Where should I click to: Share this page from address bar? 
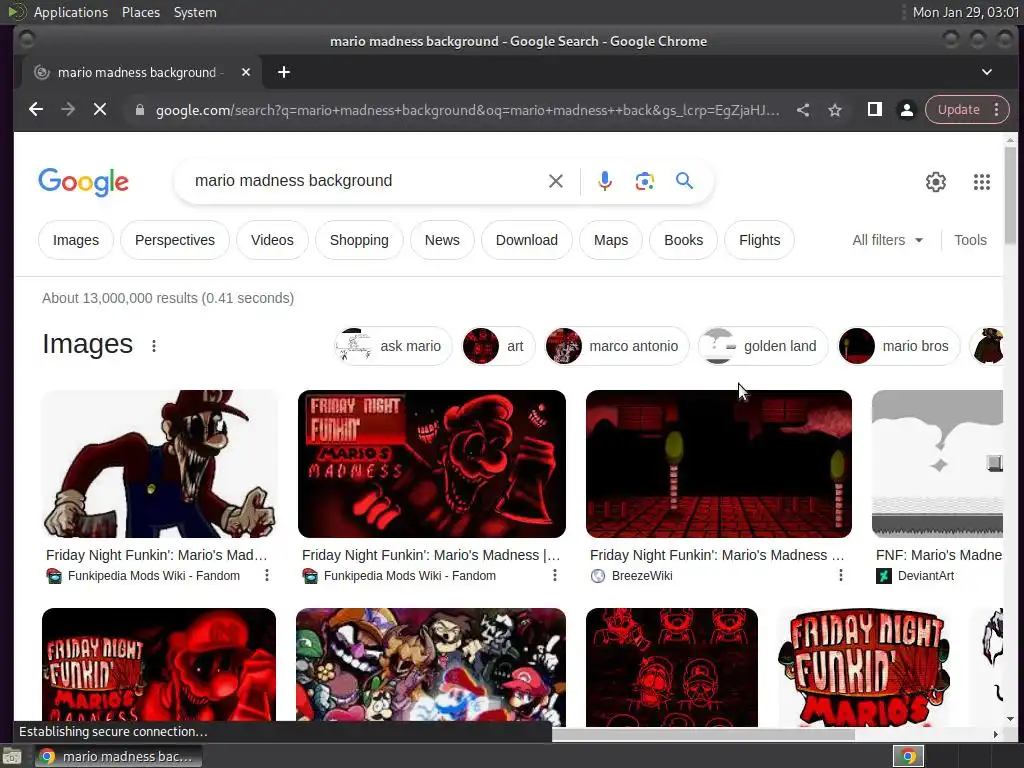[803, 110]
